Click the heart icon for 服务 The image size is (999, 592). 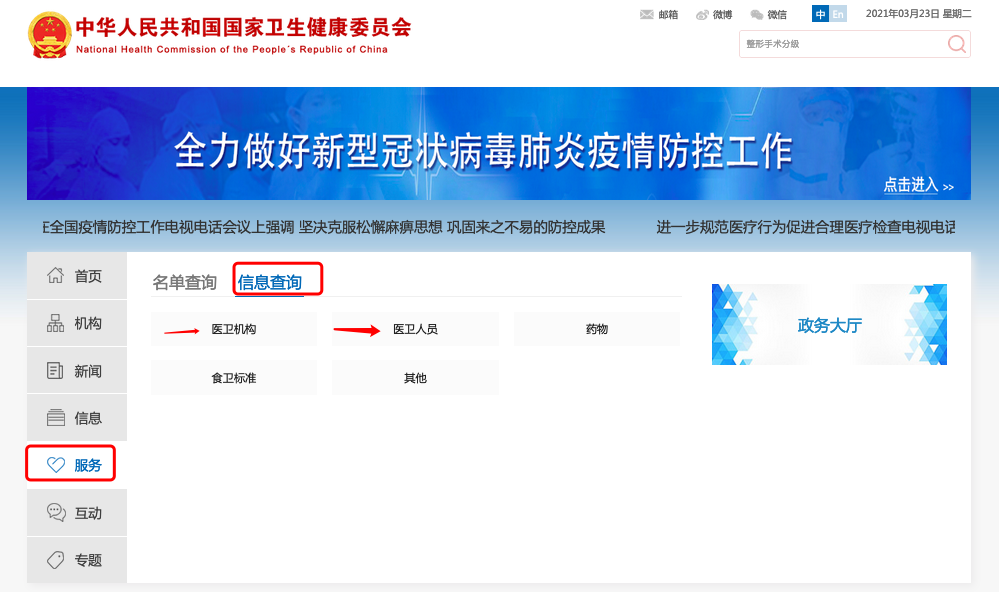pos(56,465)
